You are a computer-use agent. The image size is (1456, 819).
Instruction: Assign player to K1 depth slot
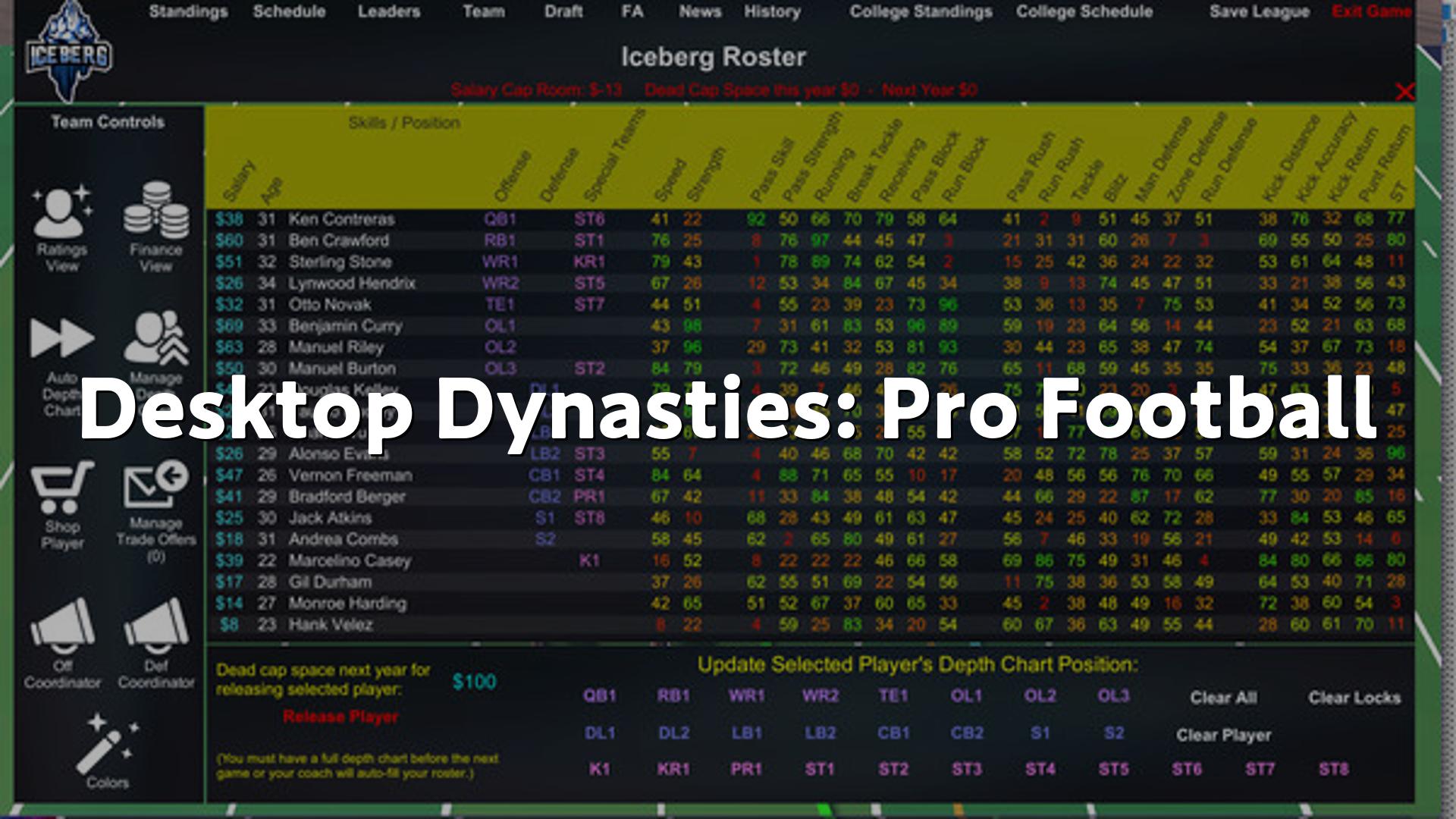[x=600, y=769]
